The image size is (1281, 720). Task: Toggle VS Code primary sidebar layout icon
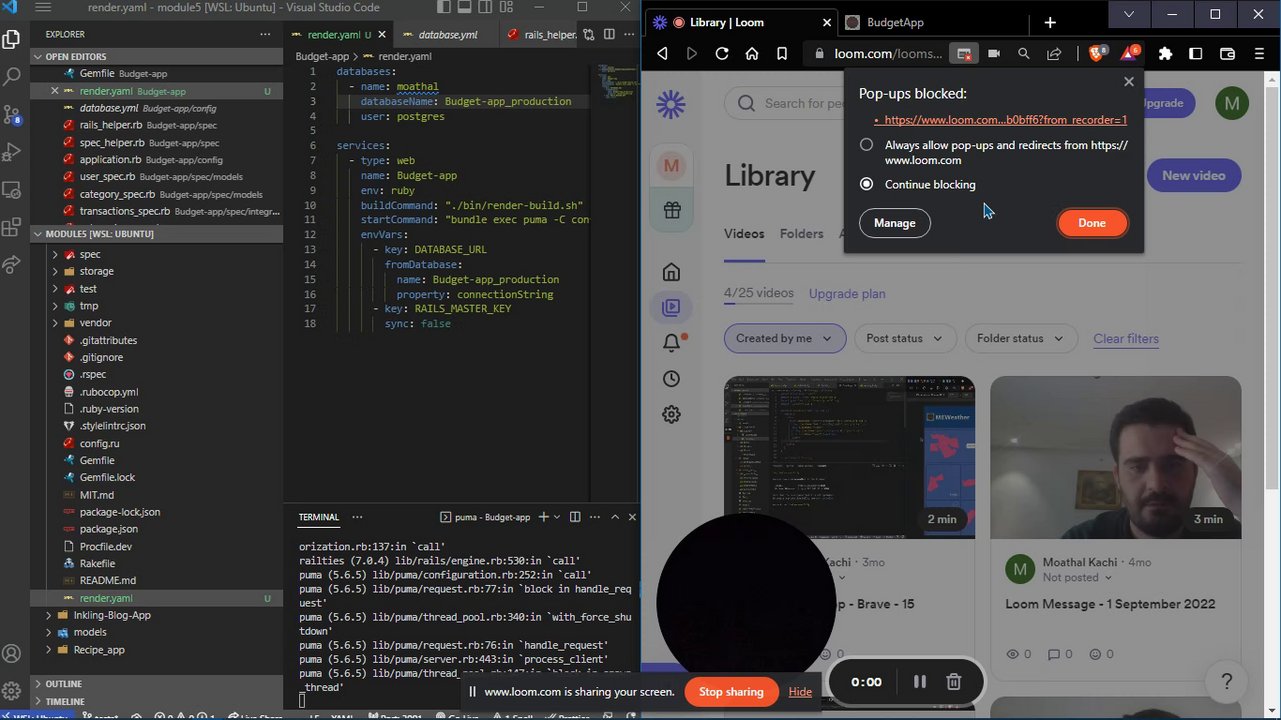tap(445, 8)
